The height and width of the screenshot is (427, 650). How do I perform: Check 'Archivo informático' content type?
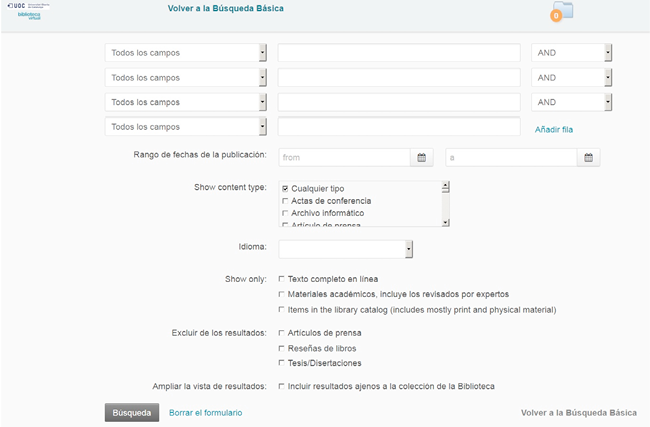pyautogui.click(x=286, y=214)
